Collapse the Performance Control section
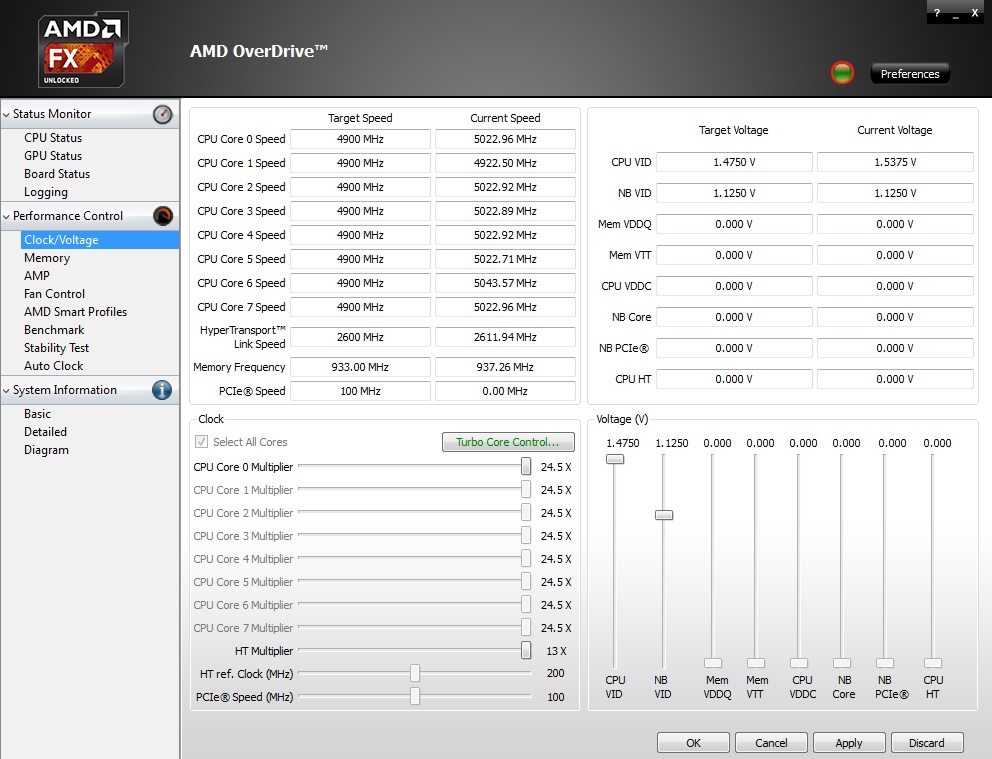 6,216
